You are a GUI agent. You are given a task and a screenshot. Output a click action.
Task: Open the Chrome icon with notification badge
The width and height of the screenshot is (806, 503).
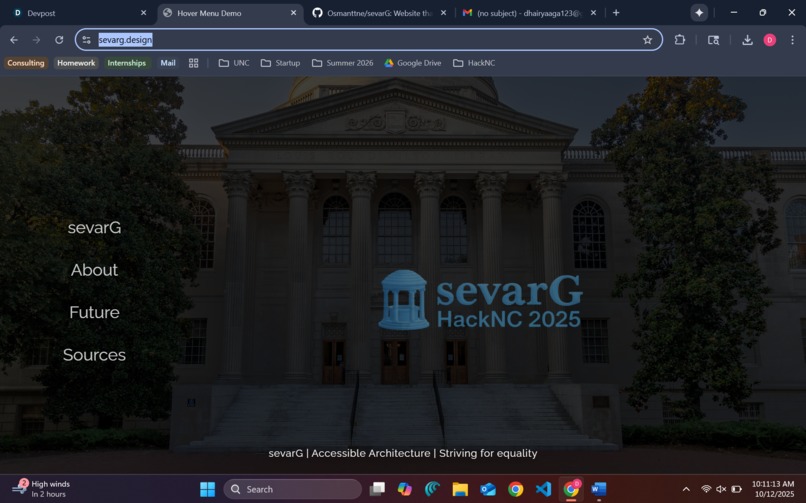(571, 489)
